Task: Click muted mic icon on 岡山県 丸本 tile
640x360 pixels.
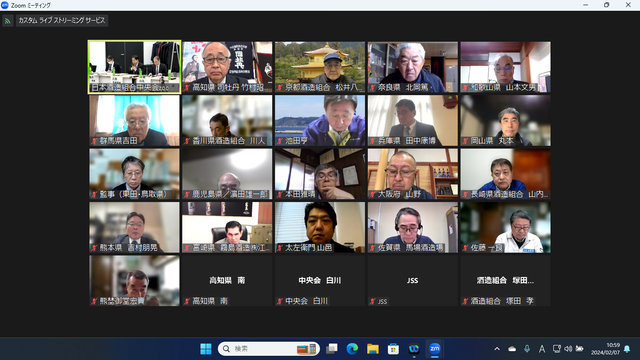Action: click(x=465, y=141)
